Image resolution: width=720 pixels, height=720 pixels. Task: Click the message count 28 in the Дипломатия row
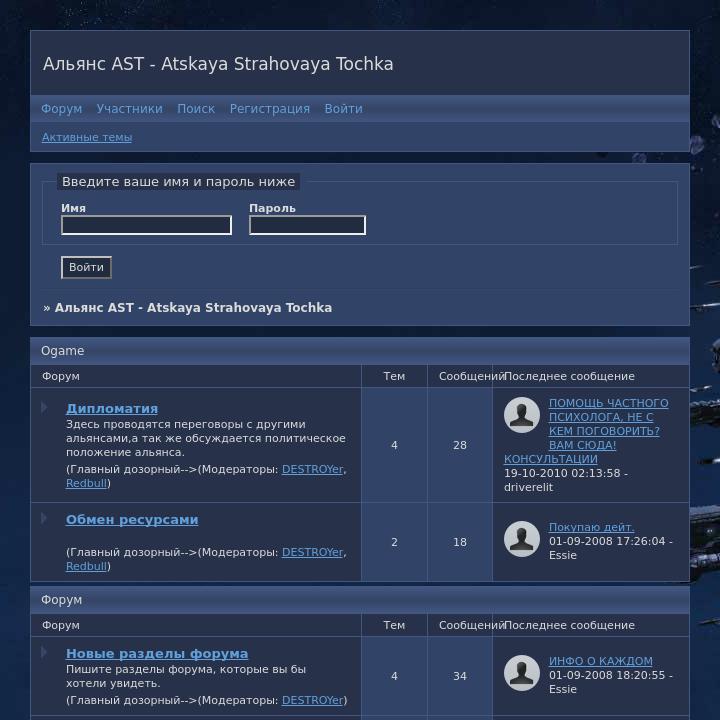coord(460,445)
